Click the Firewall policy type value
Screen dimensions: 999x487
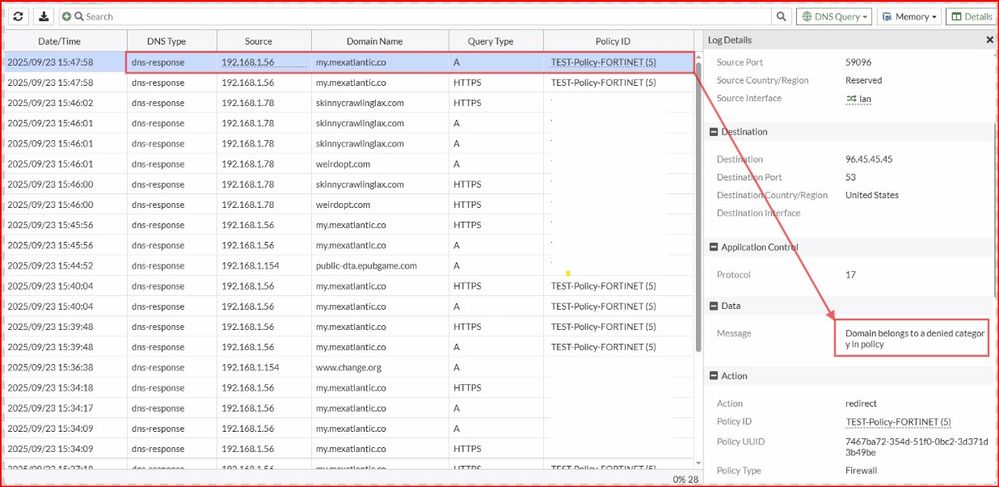pyautogui.click(x=861, y=470)
